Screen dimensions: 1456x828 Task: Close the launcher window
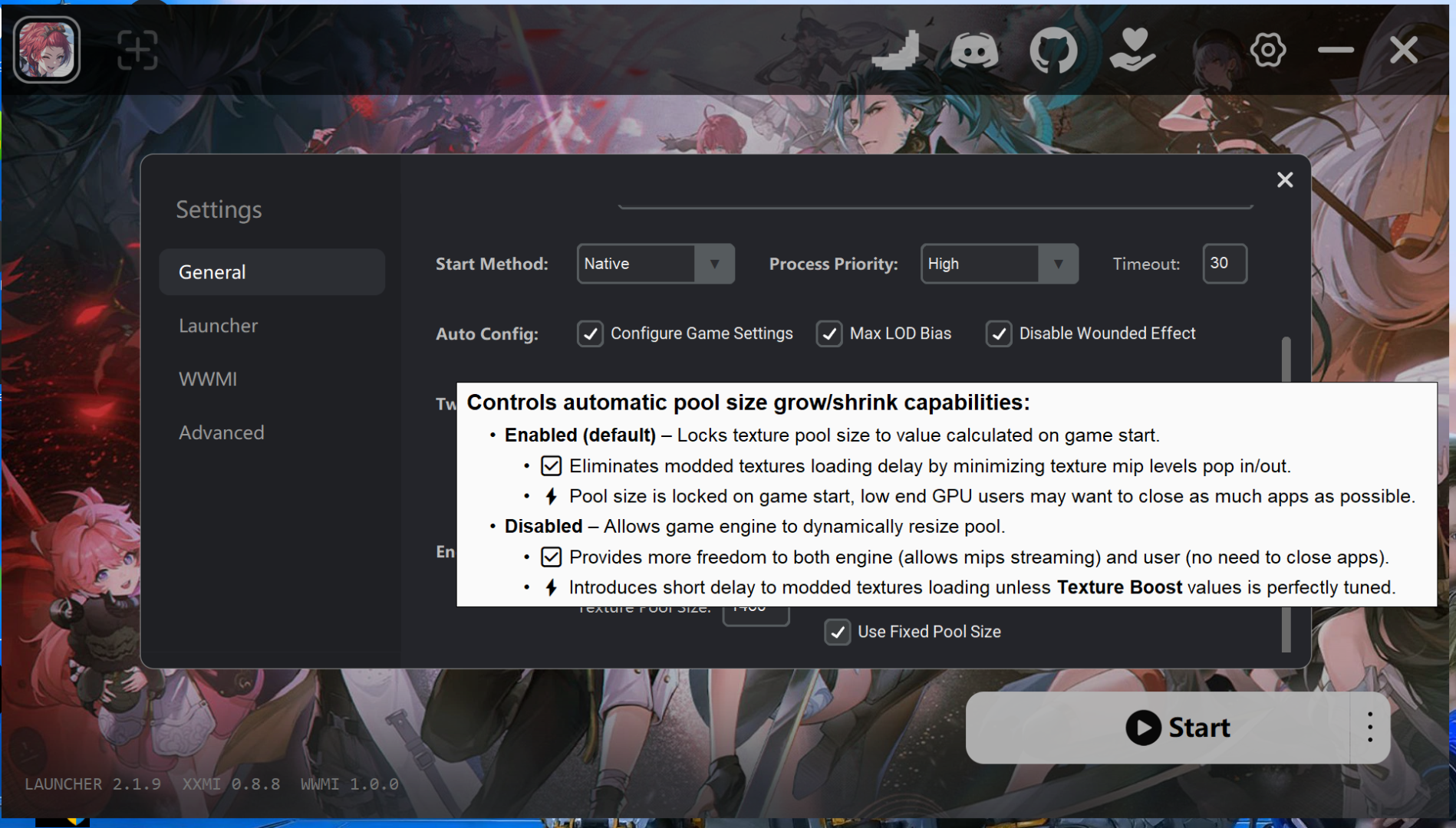(x=1404, y=51)
